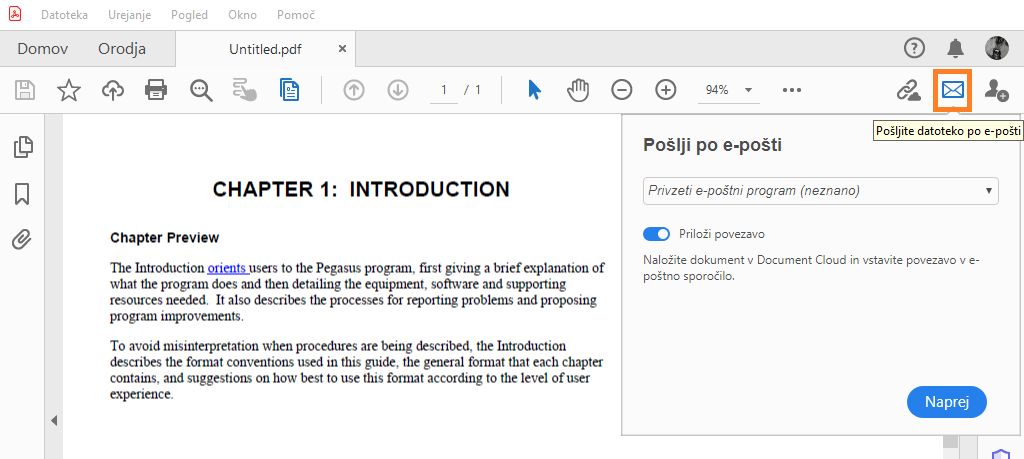Collapse the left navigation pane arrow
The height and width of the screenshot is (459, 1024).
pos(54,420)
